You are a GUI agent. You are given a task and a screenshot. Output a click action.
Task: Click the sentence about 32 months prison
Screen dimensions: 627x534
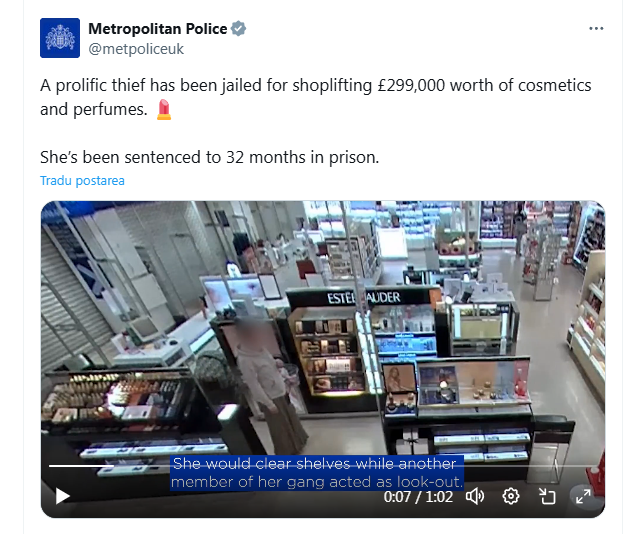coord(209,157)
